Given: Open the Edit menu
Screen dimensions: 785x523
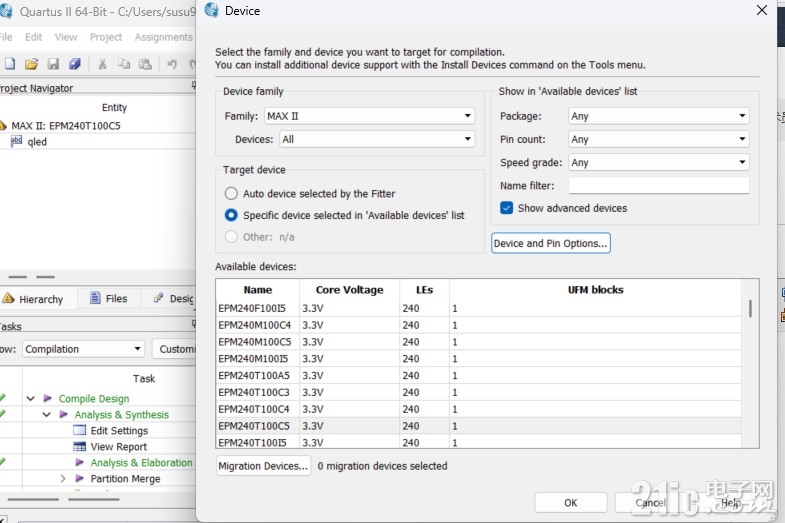Looking at the screenshot, I should click(34, 37).
